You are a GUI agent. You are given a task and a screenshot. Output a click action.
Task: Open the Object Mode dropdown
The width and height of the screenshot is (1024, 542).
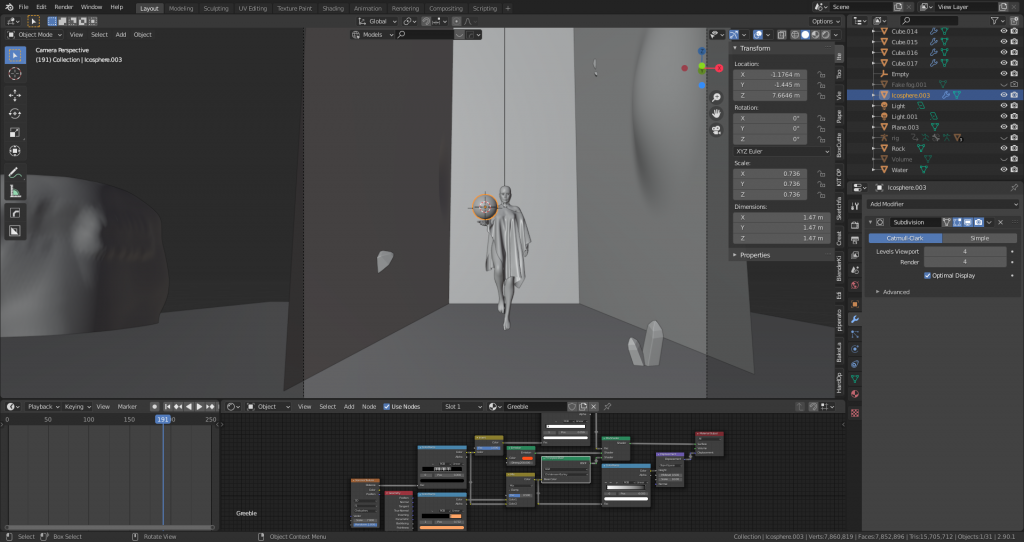pos(35,34)
